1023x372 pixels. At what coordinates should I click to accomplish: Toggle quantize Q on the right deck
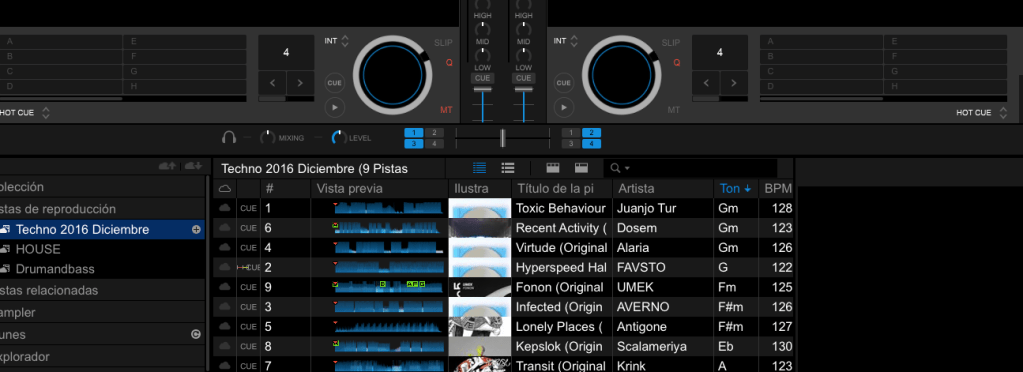tap(677, 63)
